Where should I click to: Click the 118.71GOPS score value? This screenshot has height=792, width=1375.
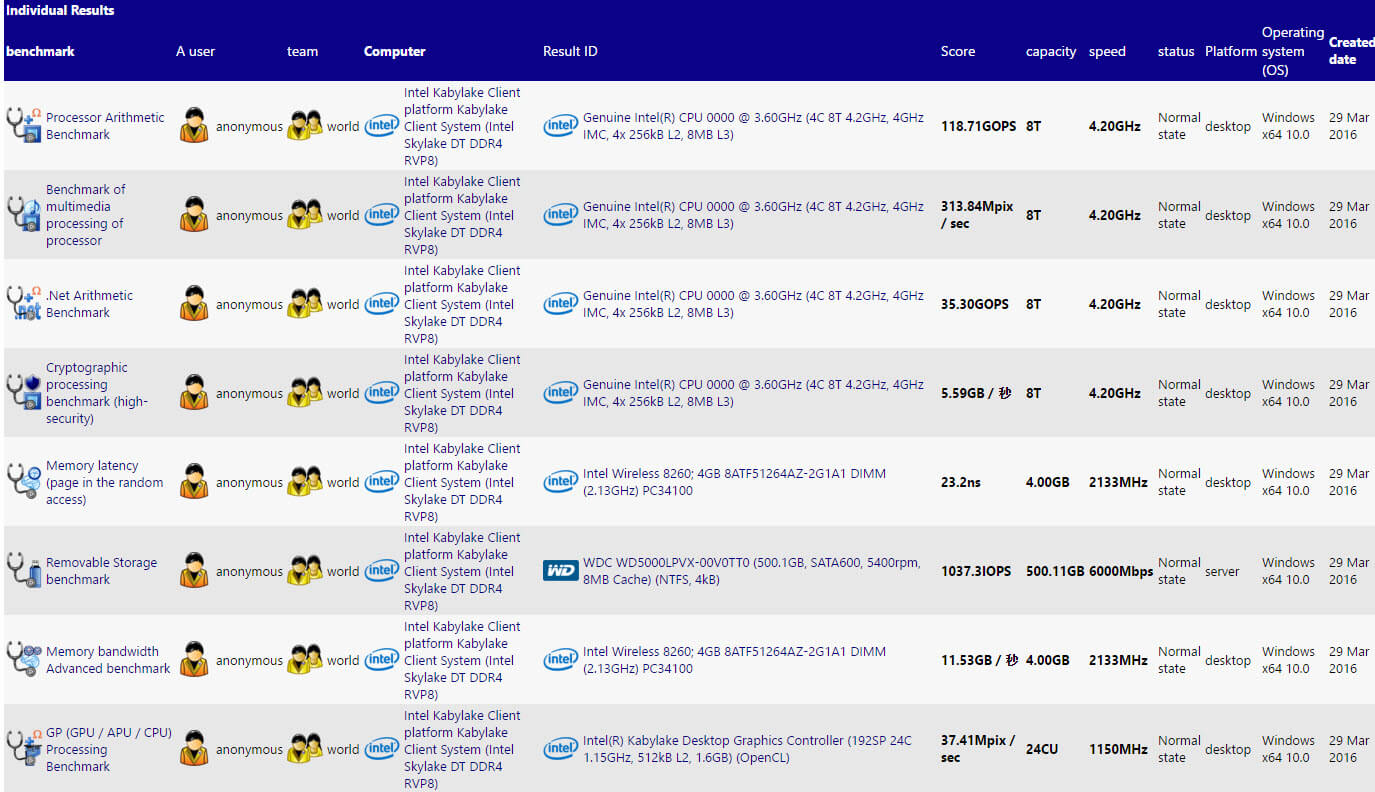[978, 126]
